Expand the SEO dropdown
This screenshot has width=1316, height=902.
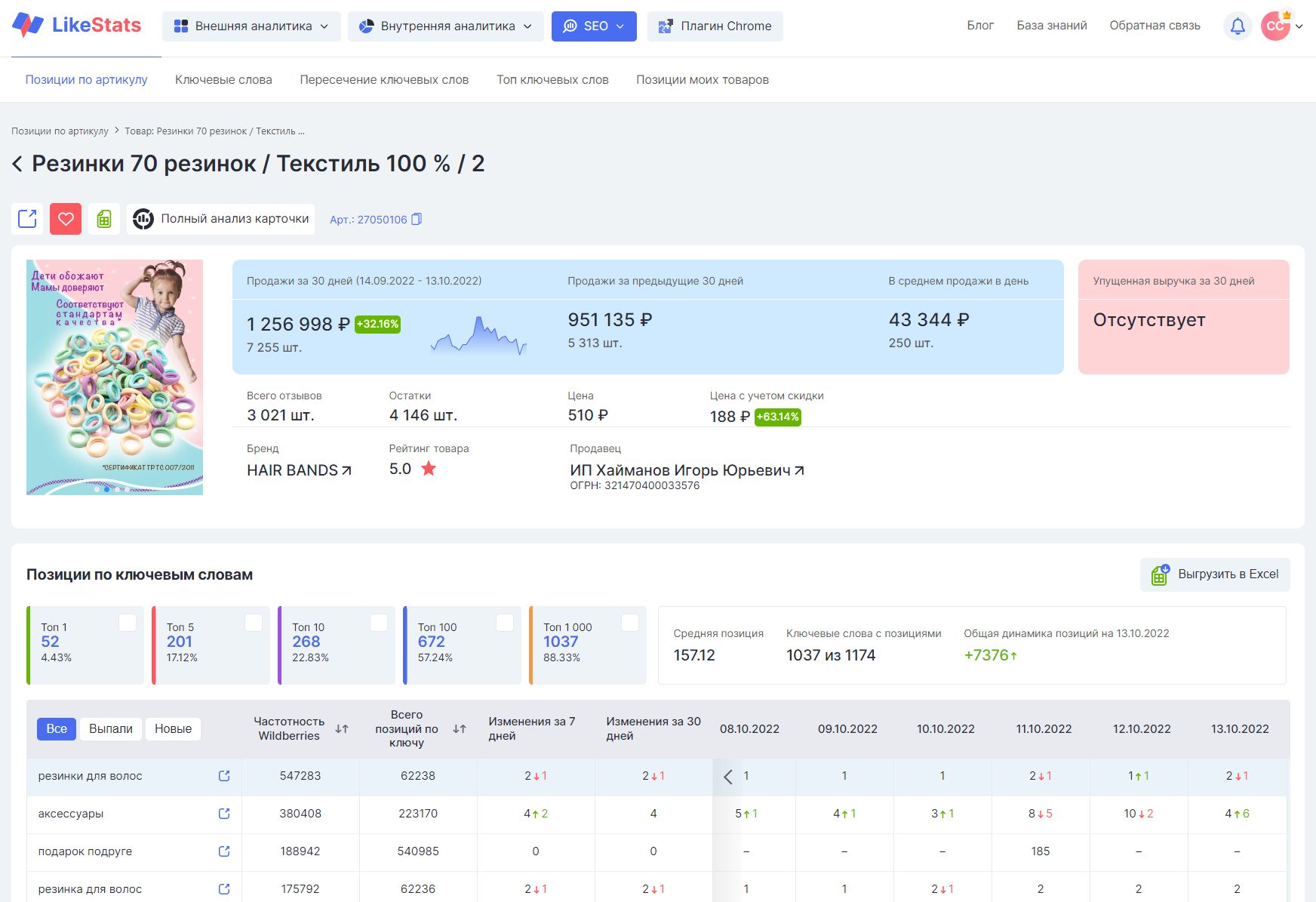(594, 26)
